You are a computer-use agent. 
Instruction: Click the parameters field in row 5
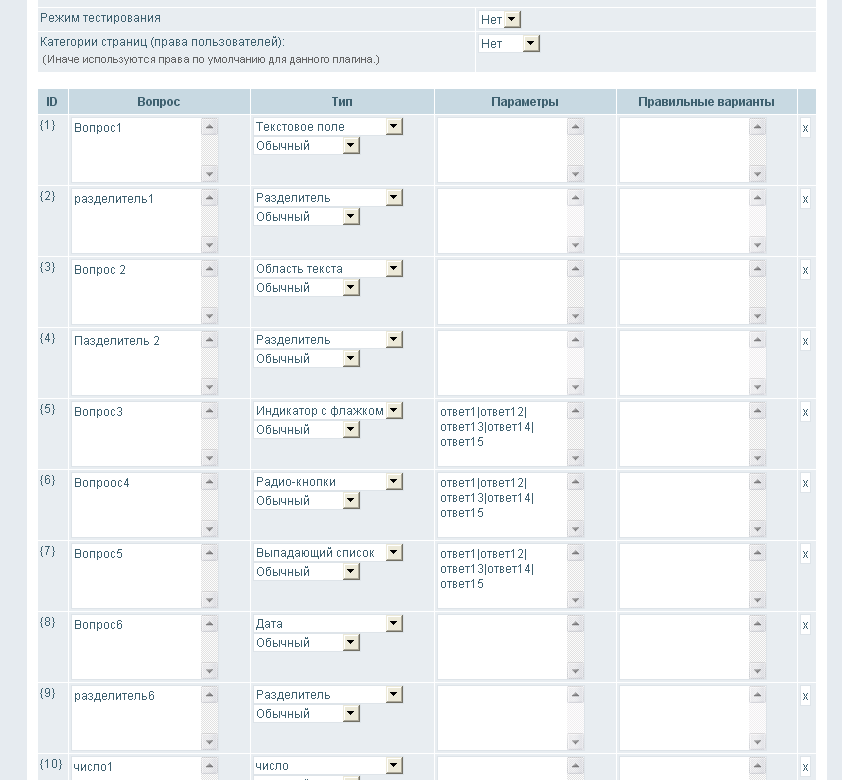(x=502, y=434)
